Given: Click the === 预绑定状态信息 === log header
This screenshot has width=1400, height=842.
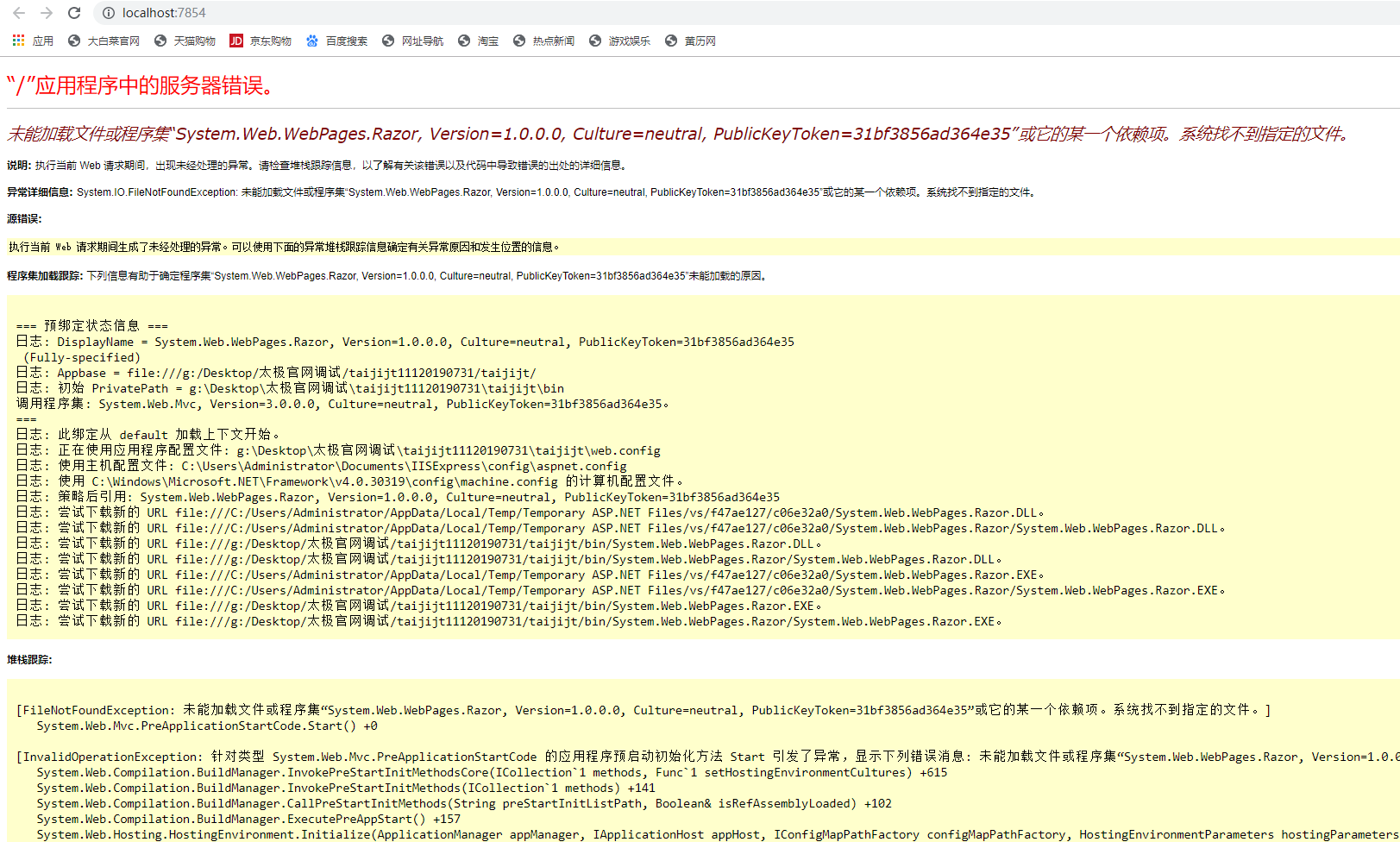Looking at the screenshot, I should 92,326.
